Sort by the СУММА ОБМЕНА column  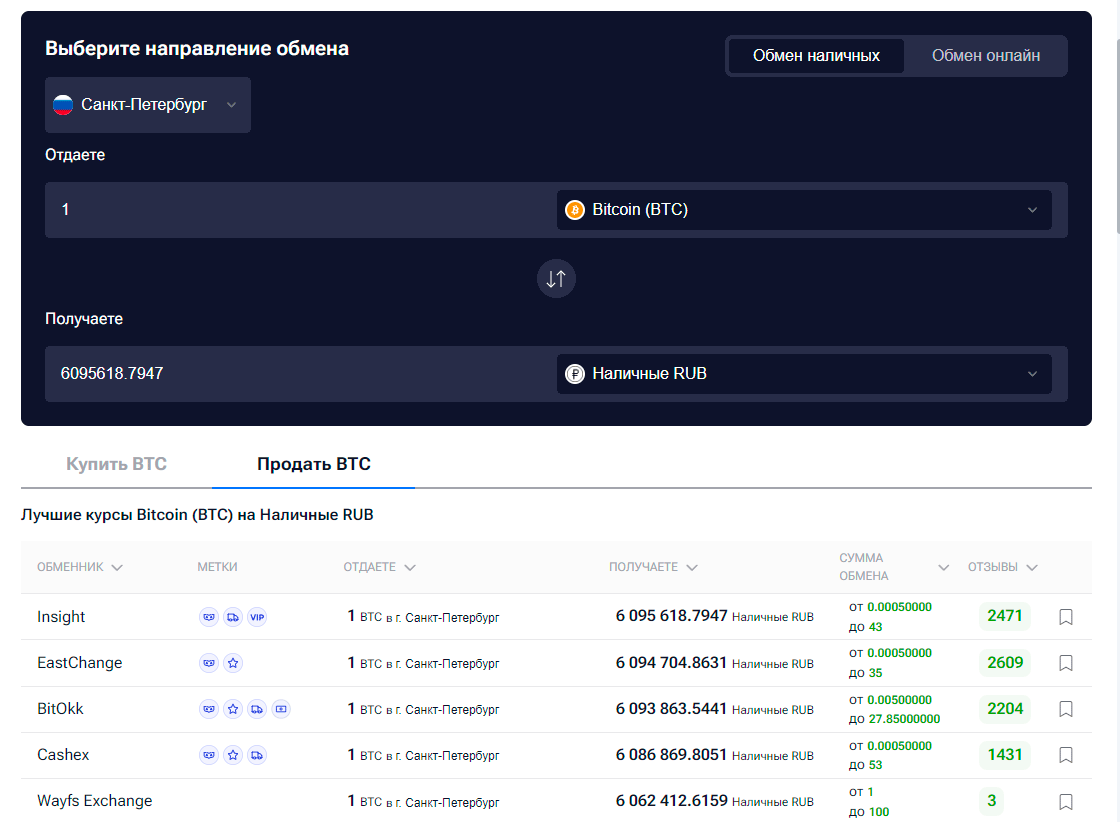894,567
